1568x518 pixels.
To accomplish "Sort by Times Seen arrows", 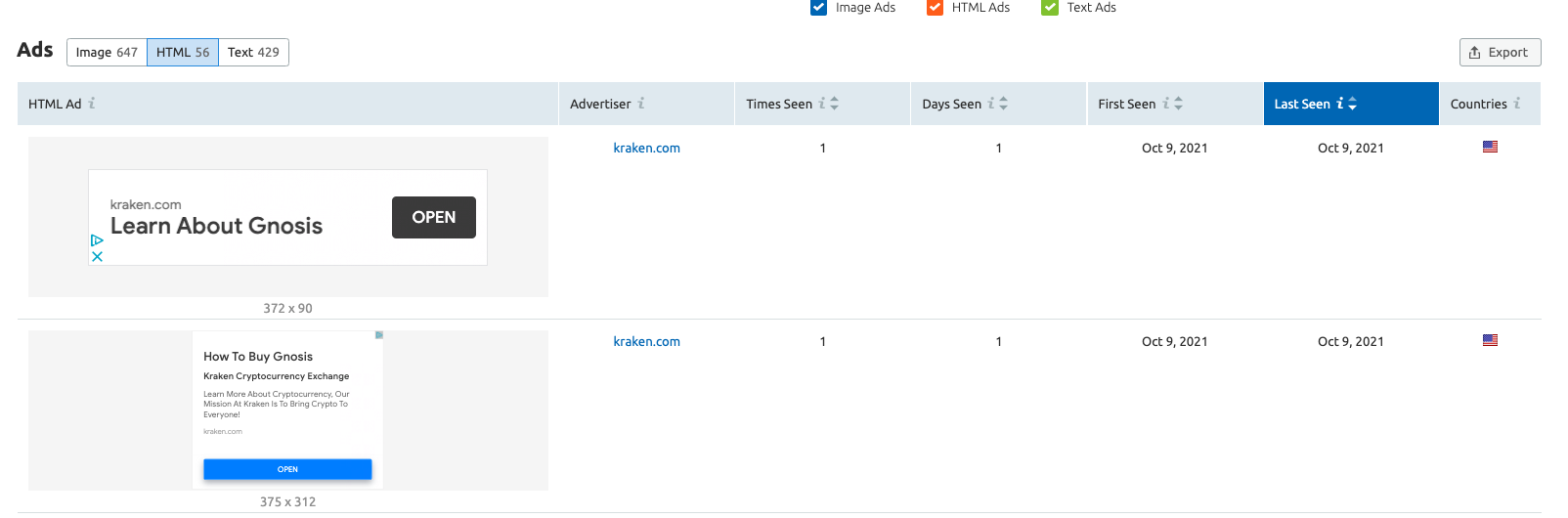I will point(835,104).
